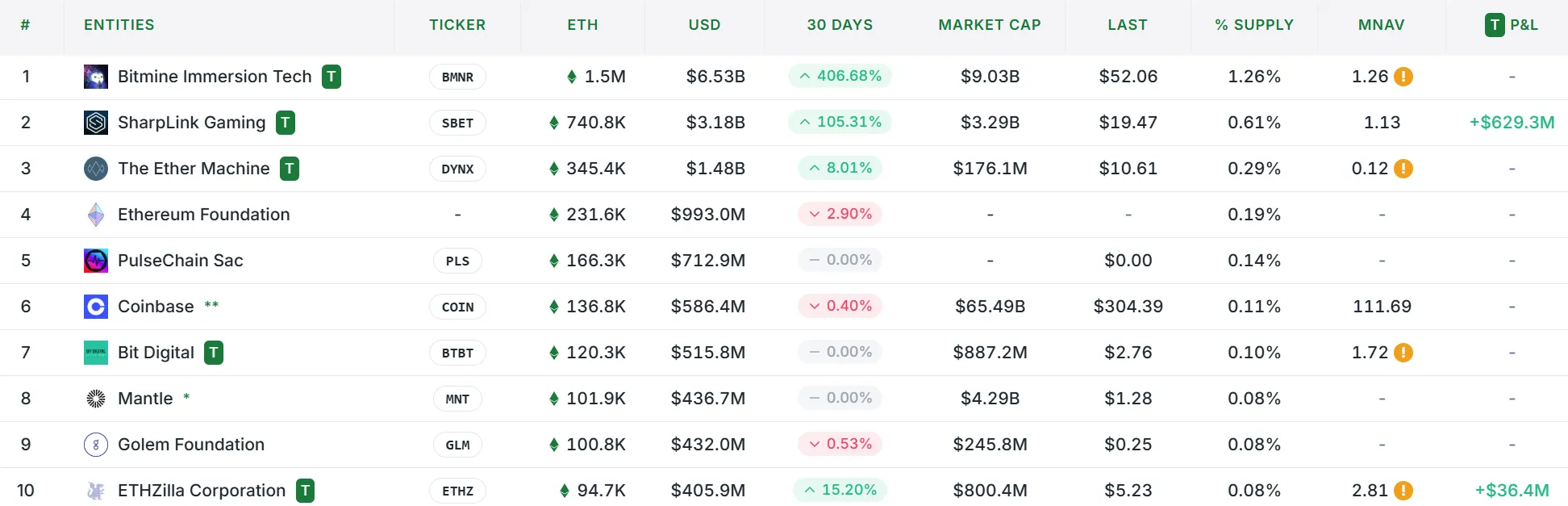This screenshot has height=506, width=1568.
Task: Click the Mantle logo icon
Action: [96, 399]
